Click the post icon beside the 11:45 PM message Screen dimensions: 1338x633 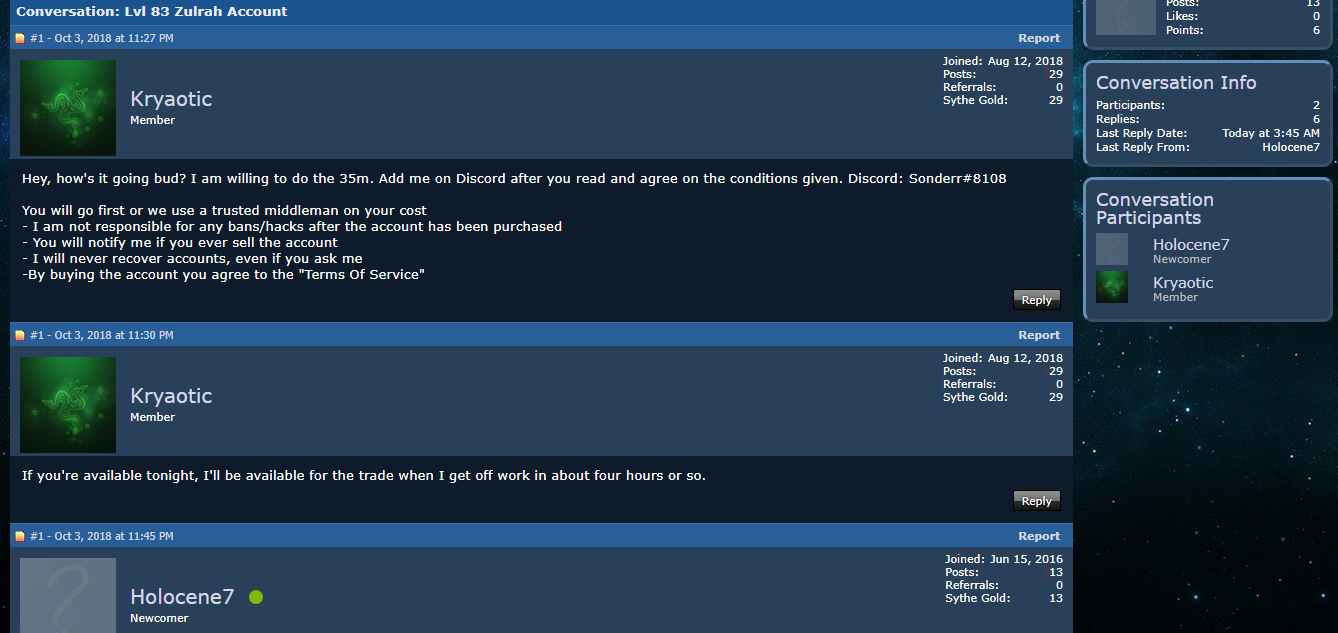(20, 537)
